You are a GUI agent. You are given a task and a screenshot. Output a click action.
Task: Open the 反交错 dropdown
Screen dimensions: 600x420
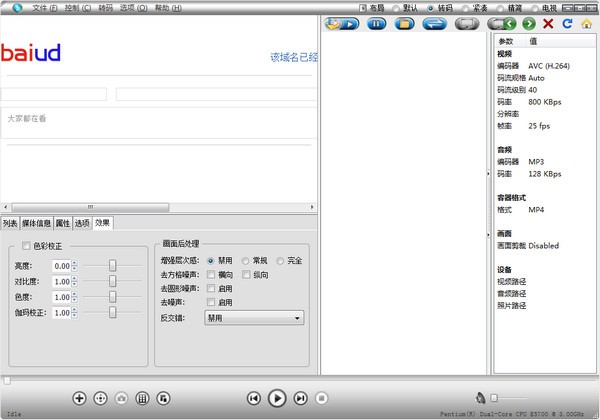click(254, 318)
